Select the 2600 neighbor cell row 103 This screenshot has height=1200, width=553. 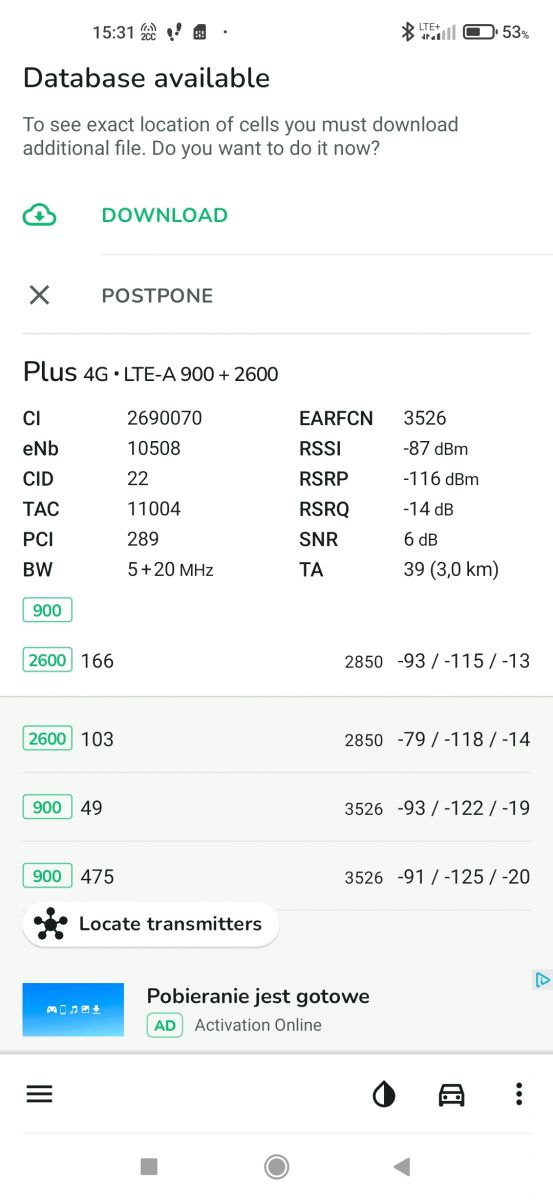coord(276,739)
